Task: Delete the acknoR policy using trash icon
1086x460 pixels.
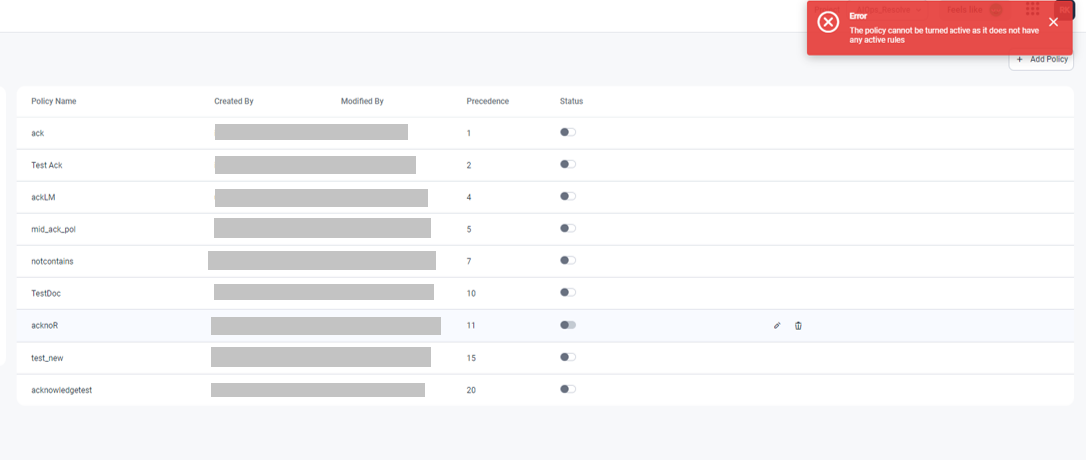Action: pos(798,325)
